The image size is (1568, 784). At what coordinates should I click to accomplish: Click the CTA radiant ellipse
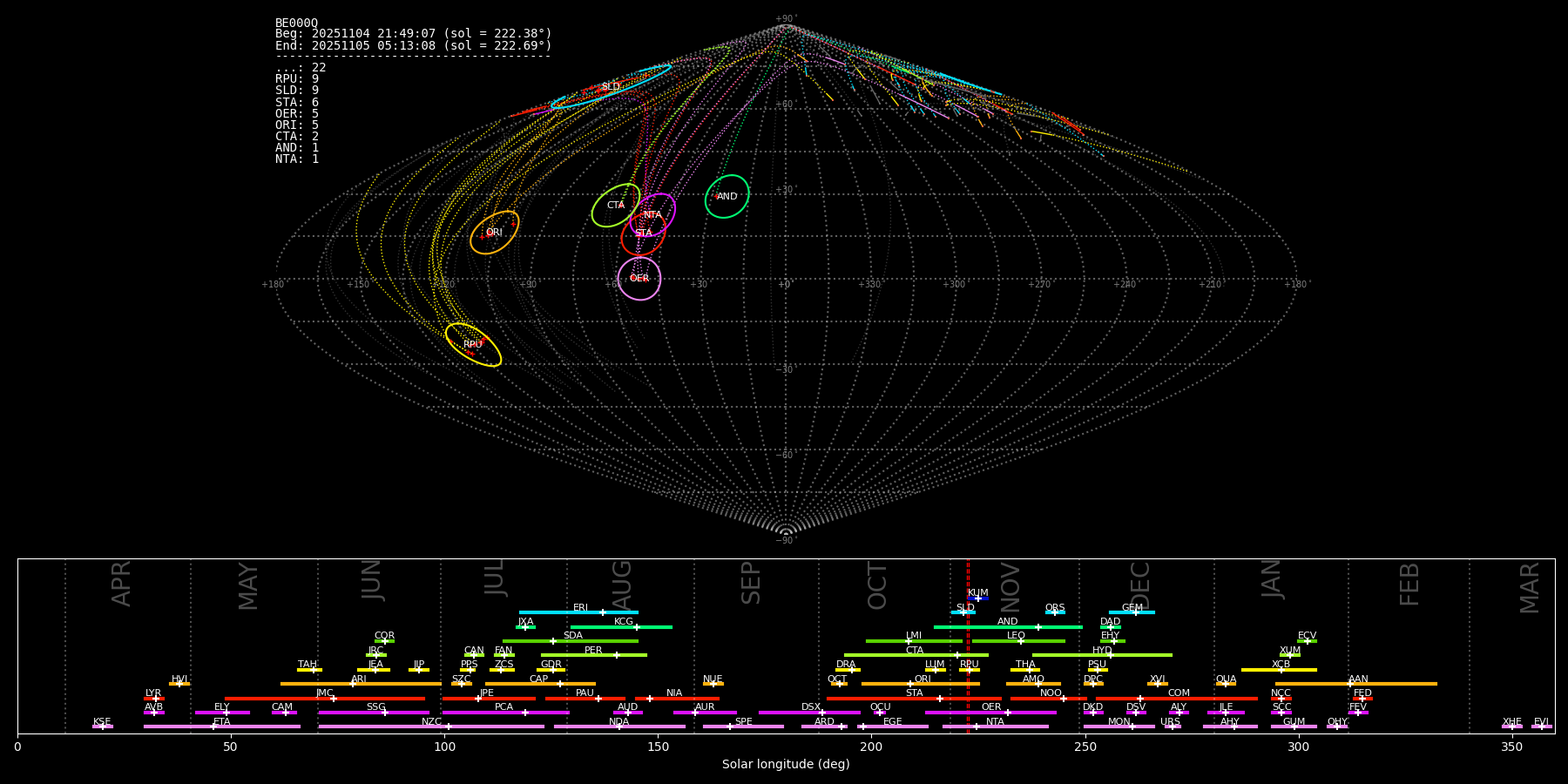(x=615, y=206)
